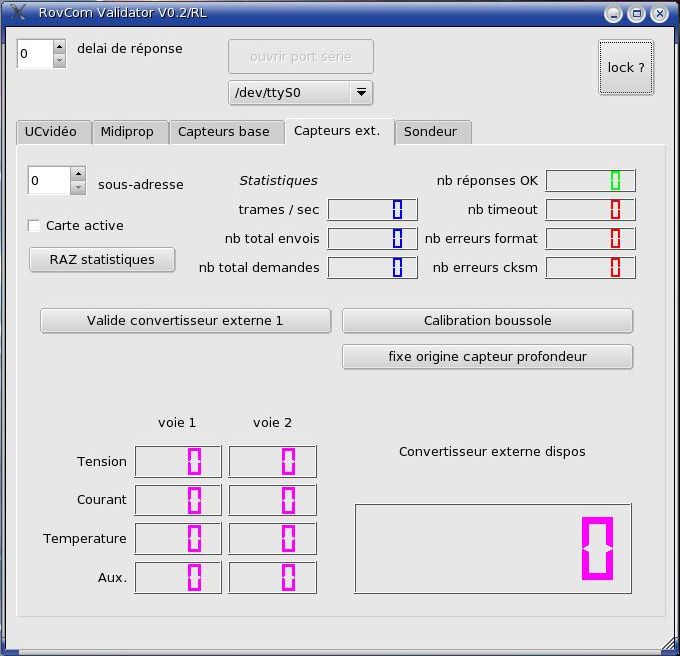This screenshot has height=656, width=680.
Task: Click fixe origine capteur profondeur button
Action: 487,357
